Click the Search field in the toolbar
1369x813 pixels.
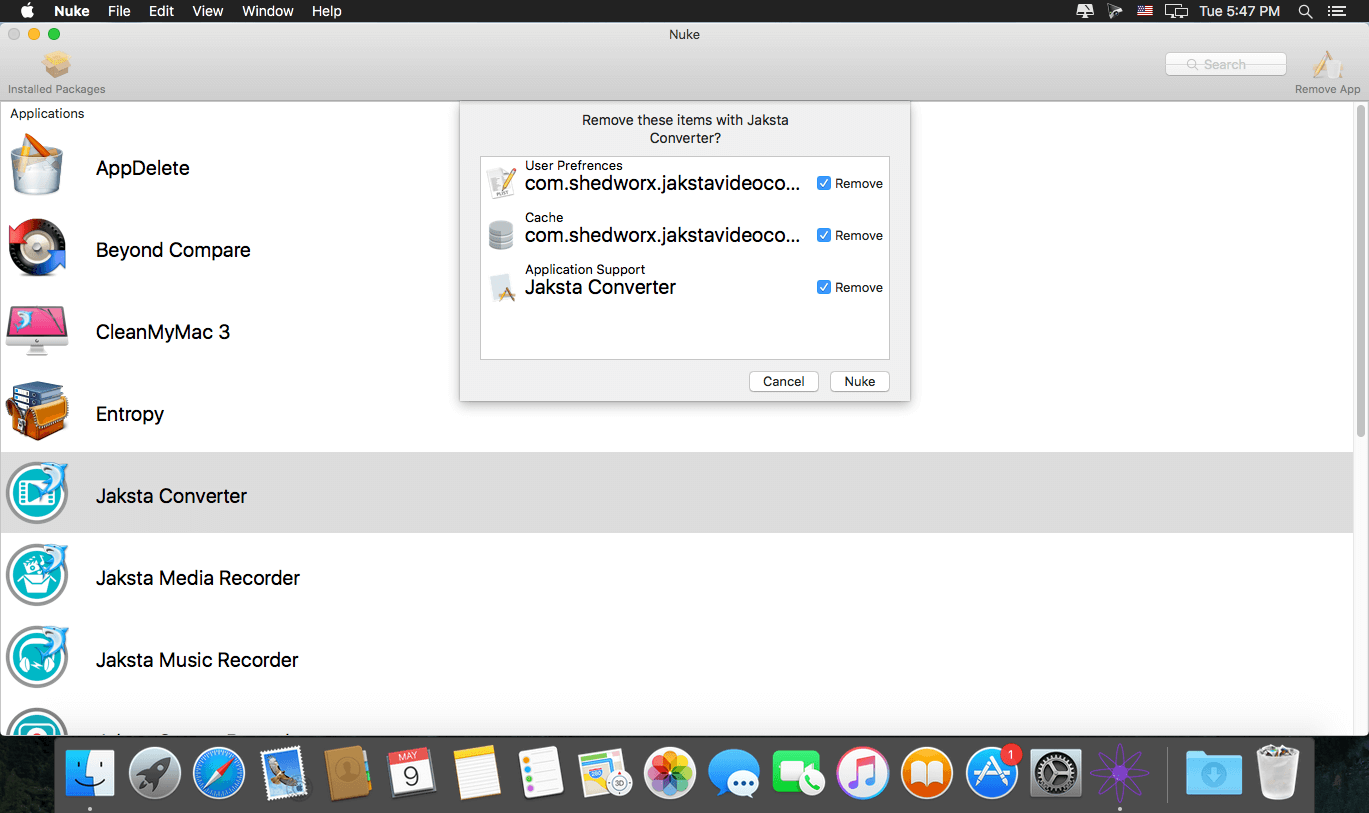coord(1226,64)
